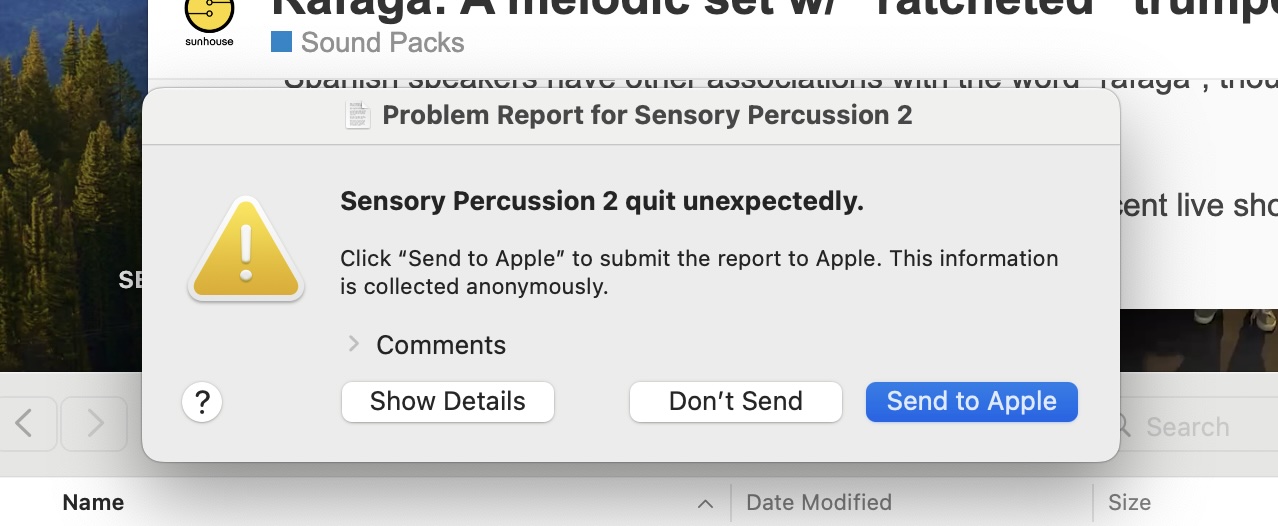Viewport: 1278px width, 526px height.
Task: Sort by the Size column header
Action: point(1129,503)
